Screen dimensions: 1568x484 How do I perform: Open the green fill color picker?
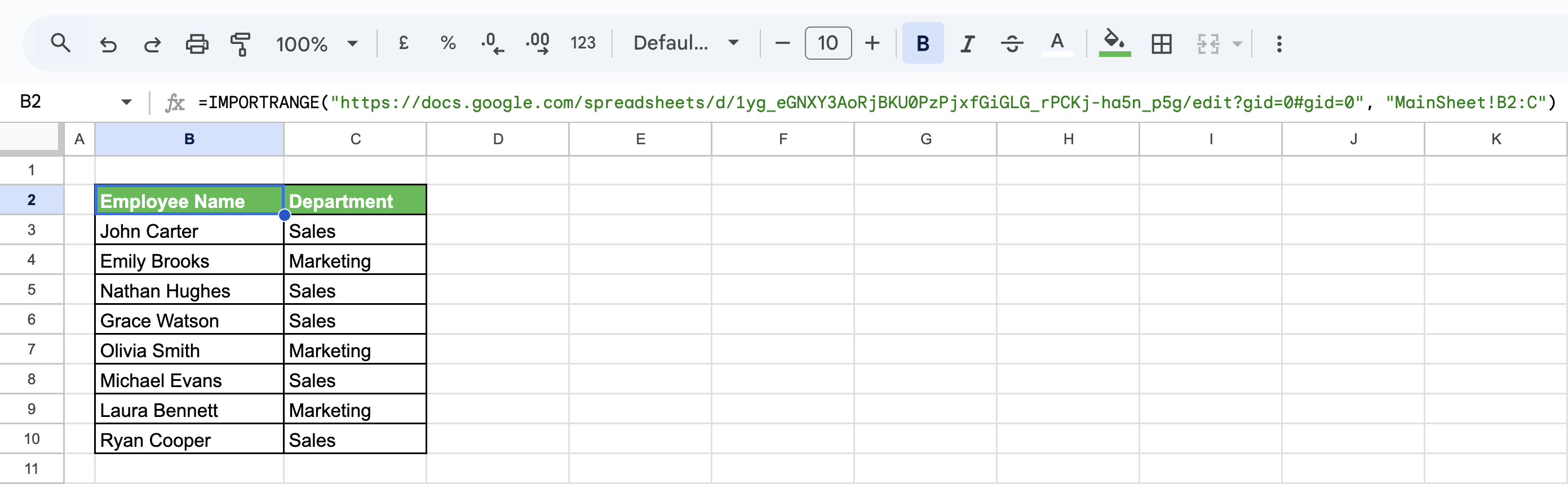click(1114, 44)
